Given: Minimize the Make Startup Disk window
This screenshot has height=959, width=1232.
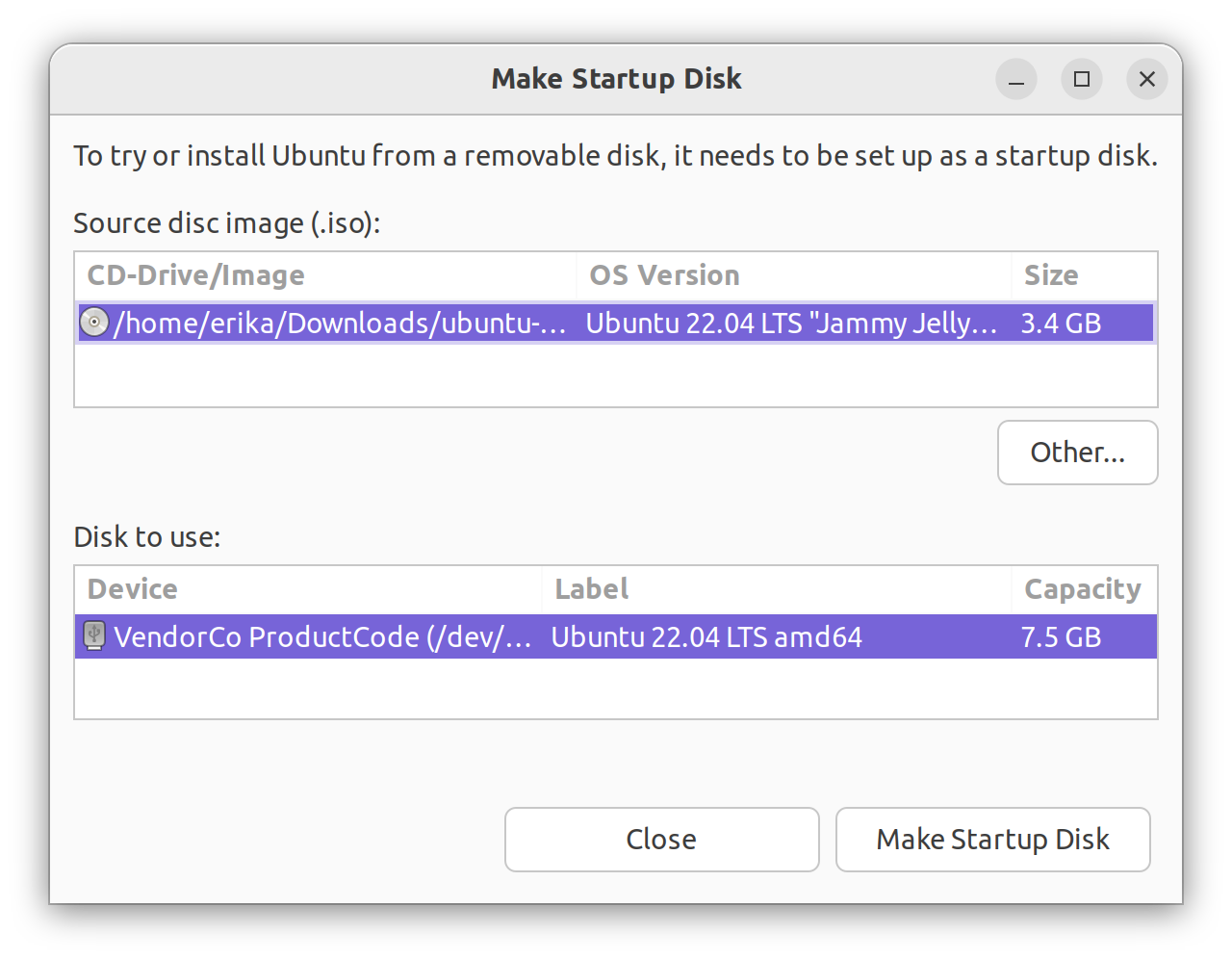Looking at the screenshot, I should click(x=1016, y=79).
